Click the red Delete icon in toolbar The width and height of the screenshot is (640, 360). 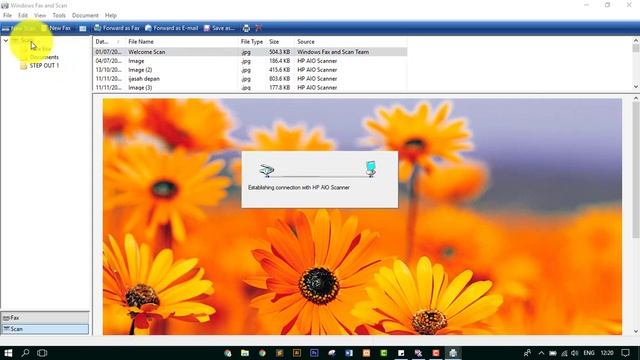coord(258,28)
